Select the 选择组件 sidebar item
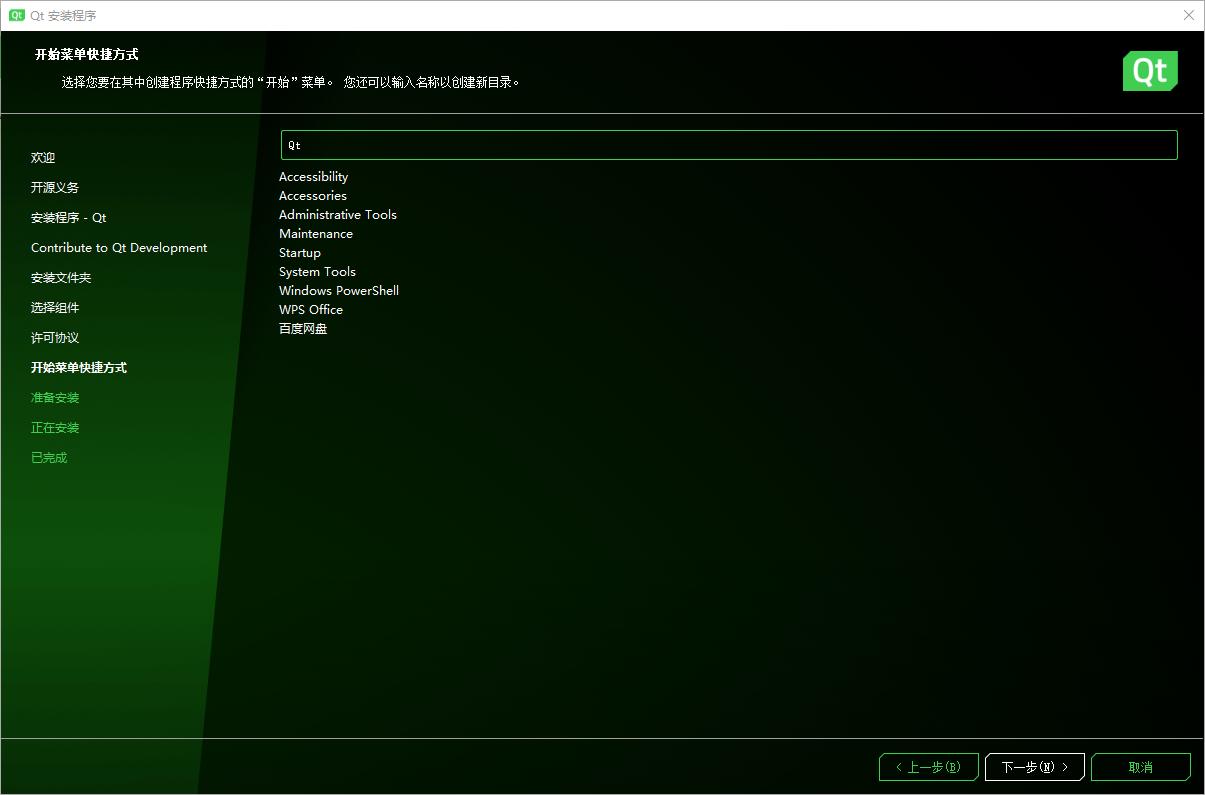 pyautogui.click(x=54, y=307)
